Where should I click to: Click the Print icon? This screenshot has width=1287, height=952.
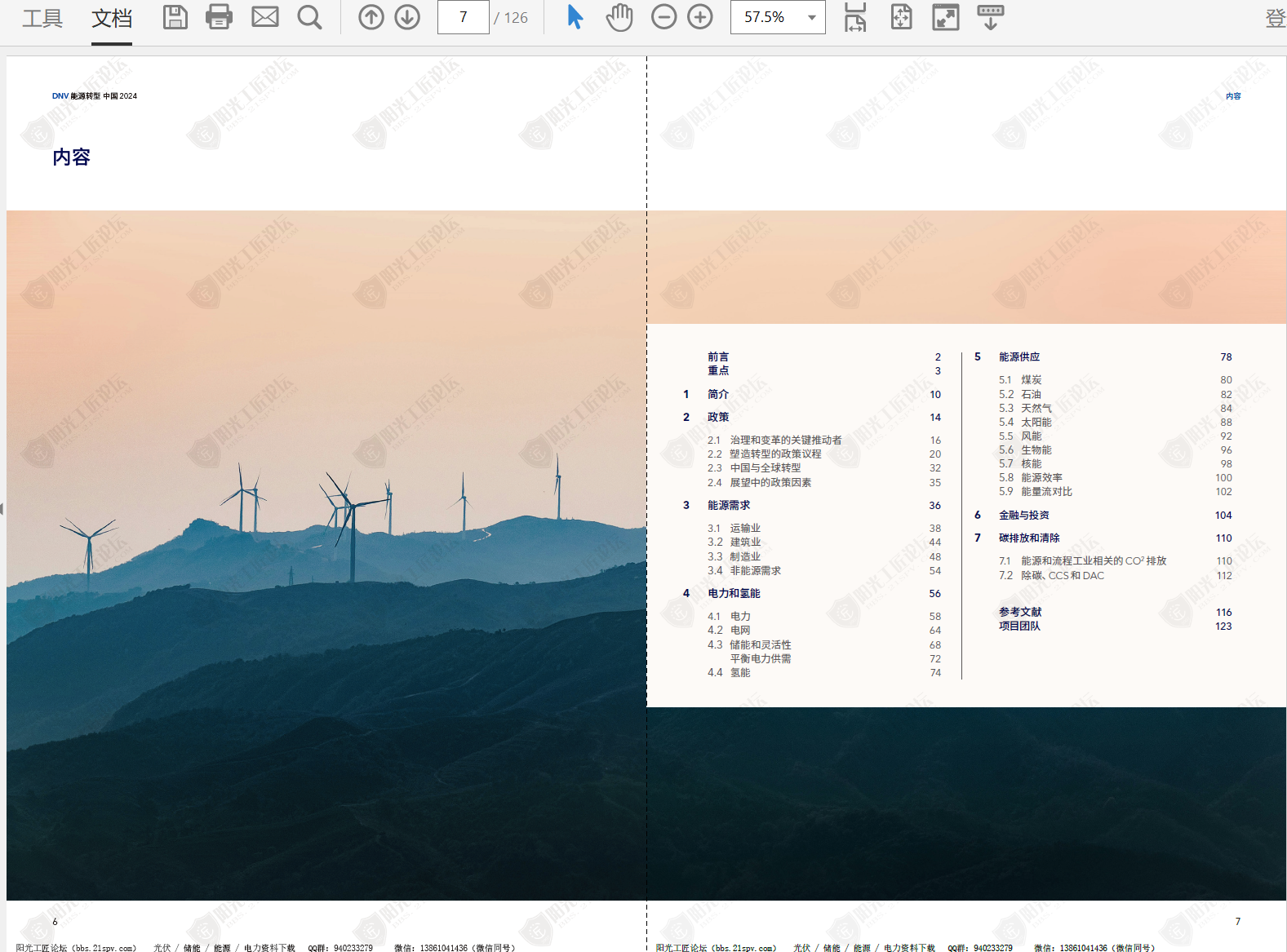pos(219,17)
